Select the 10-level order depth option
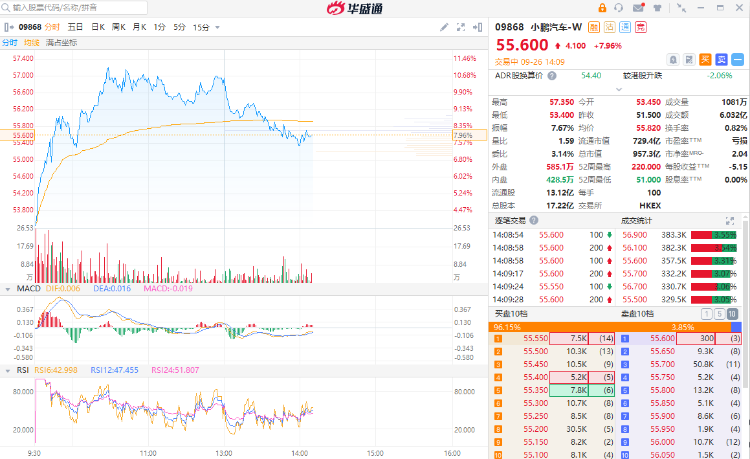Image resolution: width=750 pixels, height=459 pixels. (x=732, y=313)
